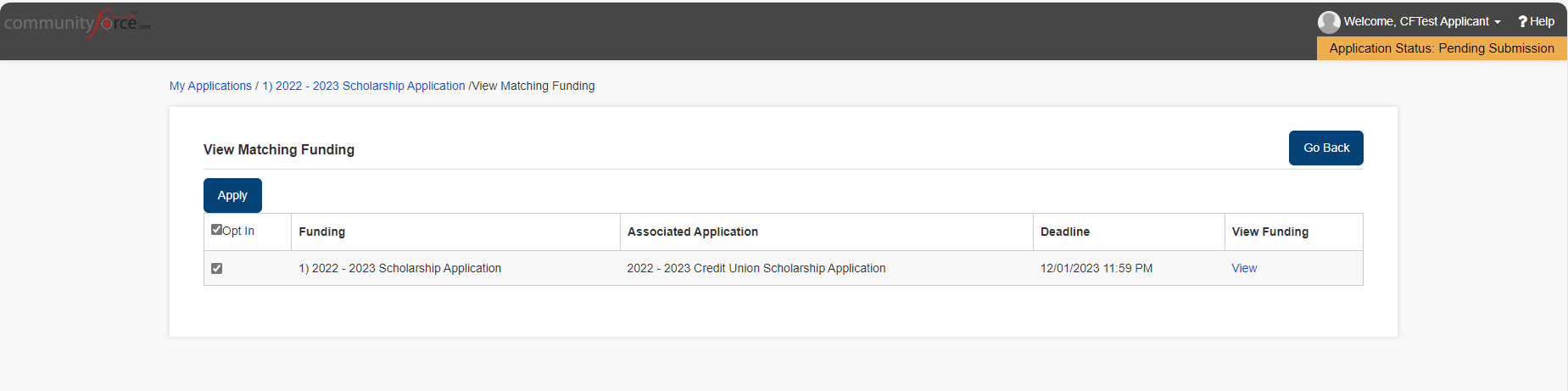Click the user avatar icon

[x=1329, y=22]
